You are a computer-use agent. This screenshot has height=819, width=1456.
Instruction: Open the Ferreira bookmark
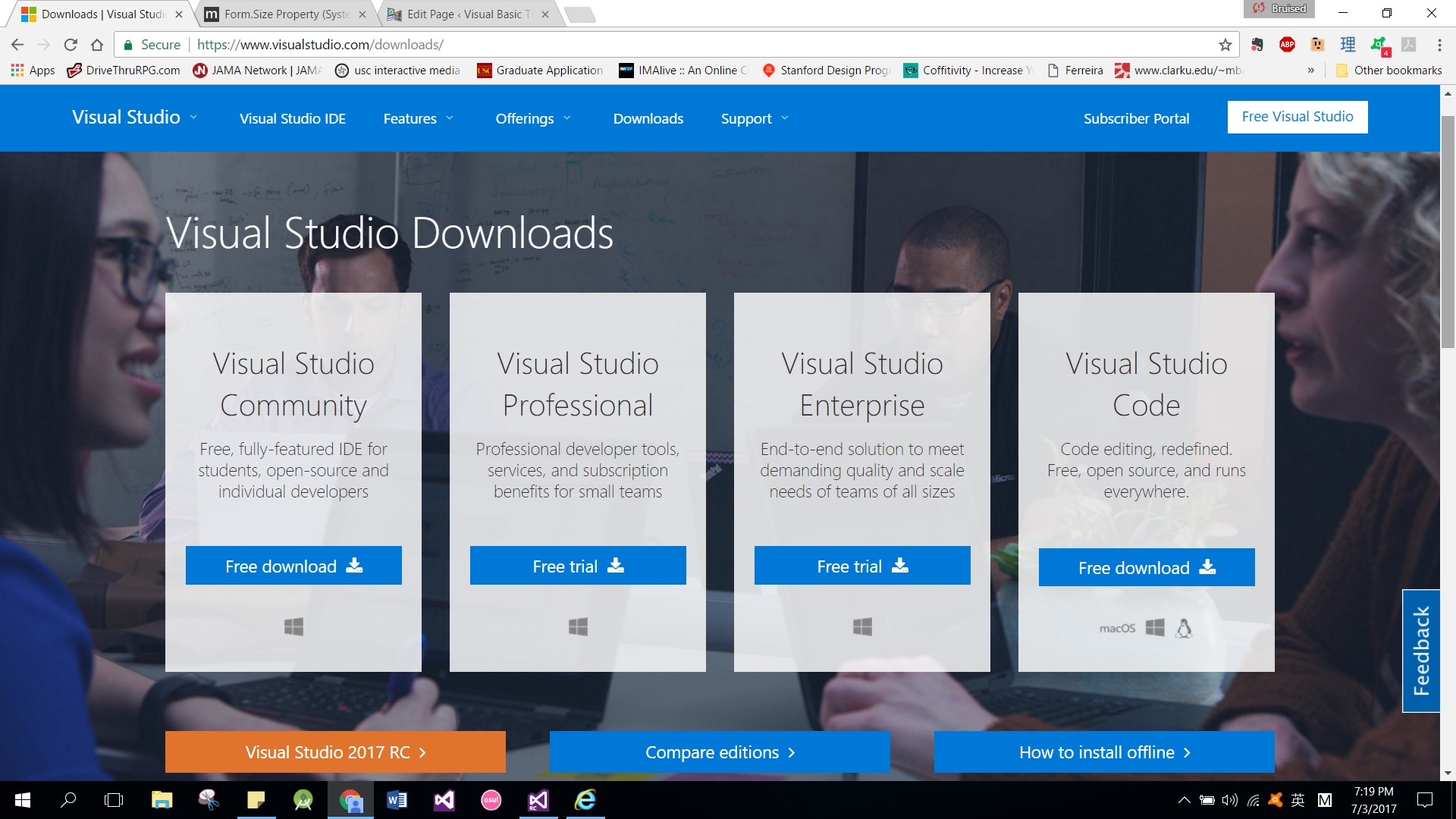tap(1075, 71)
